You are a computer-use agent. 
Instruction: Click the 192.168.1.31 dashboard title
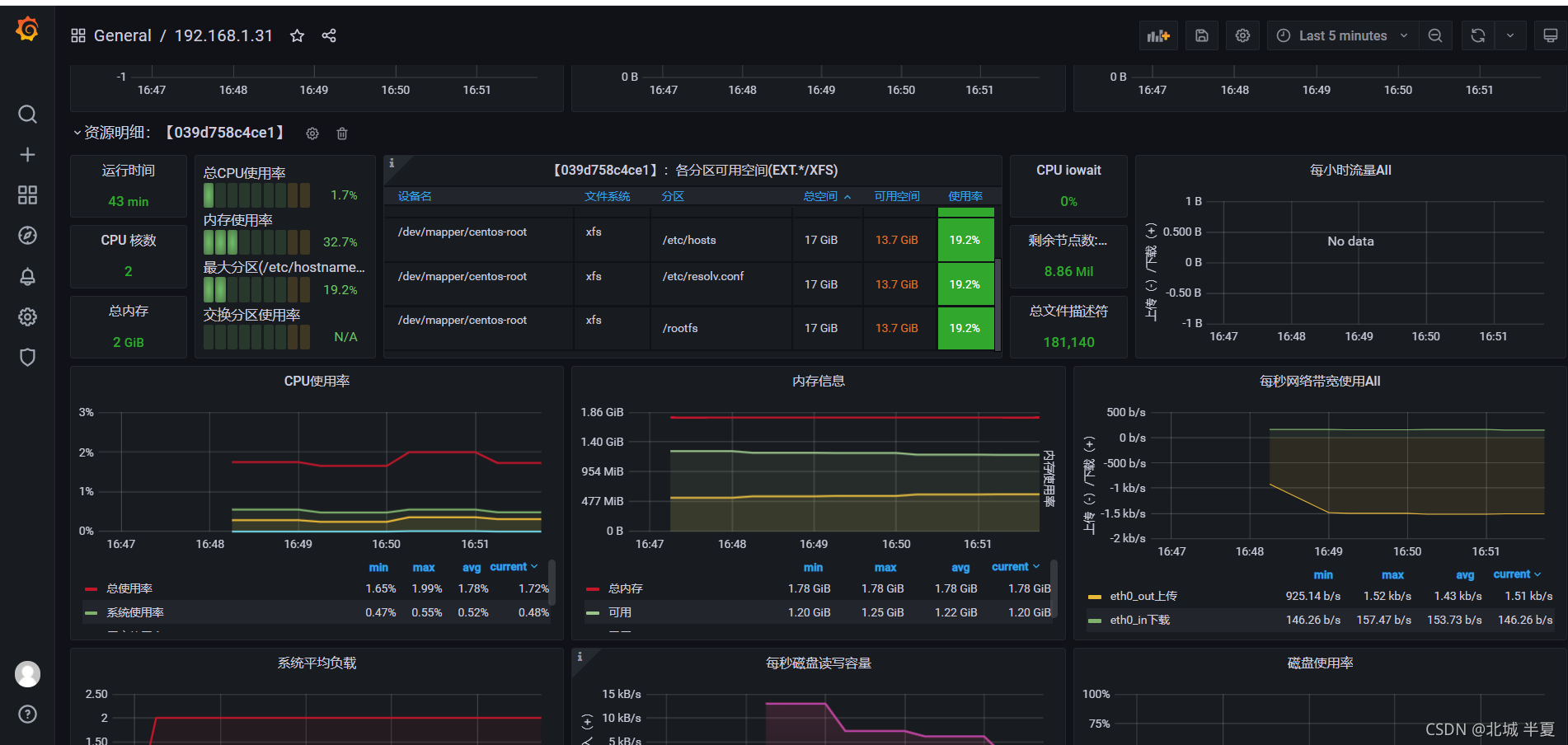tap(223, 35)
